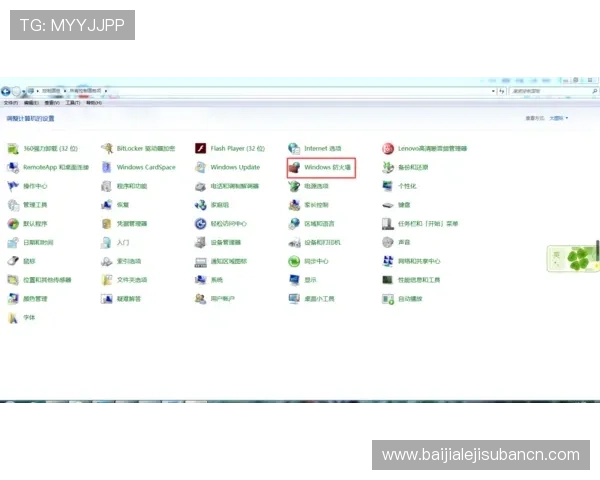Open the Internet 选项 link
Screen dimensions: 600x480
click(322, 148)
